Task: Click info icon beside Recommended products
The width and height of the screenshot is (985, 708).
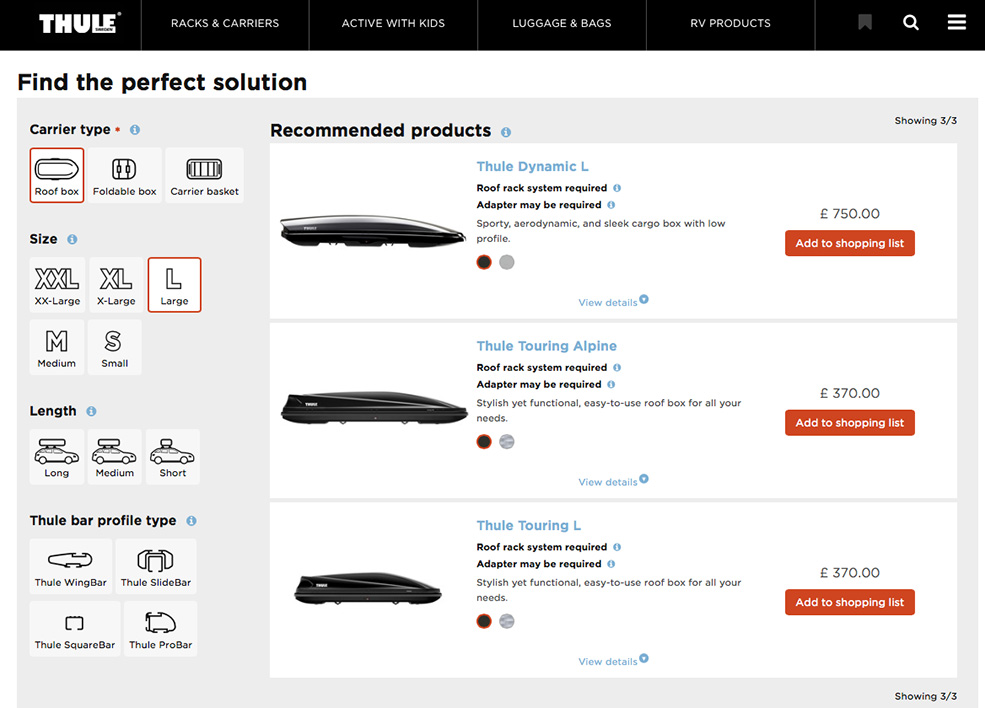Action: pyautogui.click(x=506, y=132)
